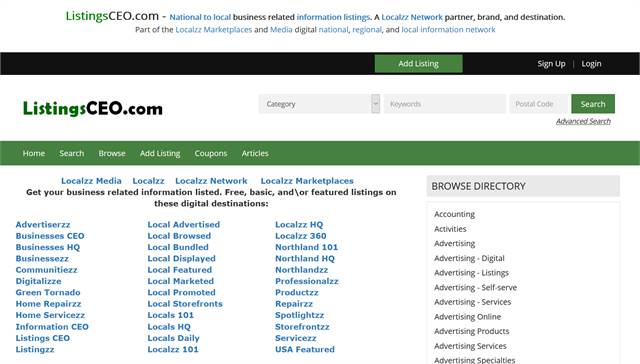
Task: Select Add Listing in navigation bar
Action: [x=160, y=153]
